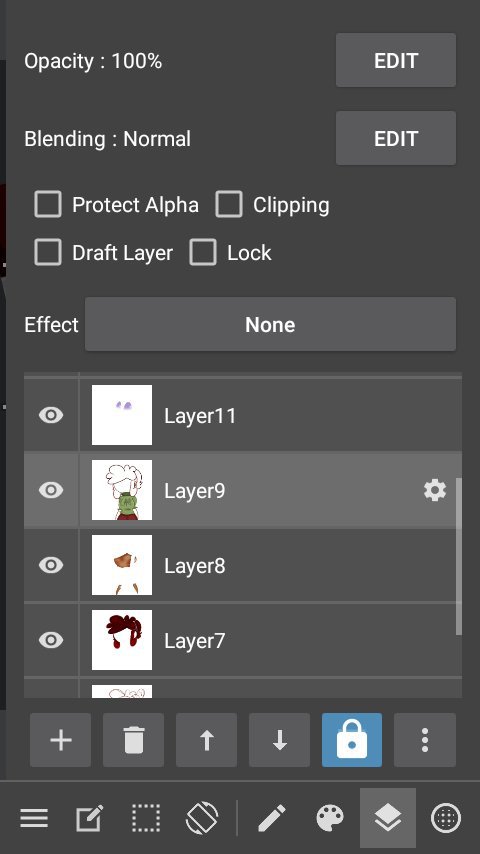Hide Layer11 using its eye icon
This screenshot has height=854, width=480.
51,415
